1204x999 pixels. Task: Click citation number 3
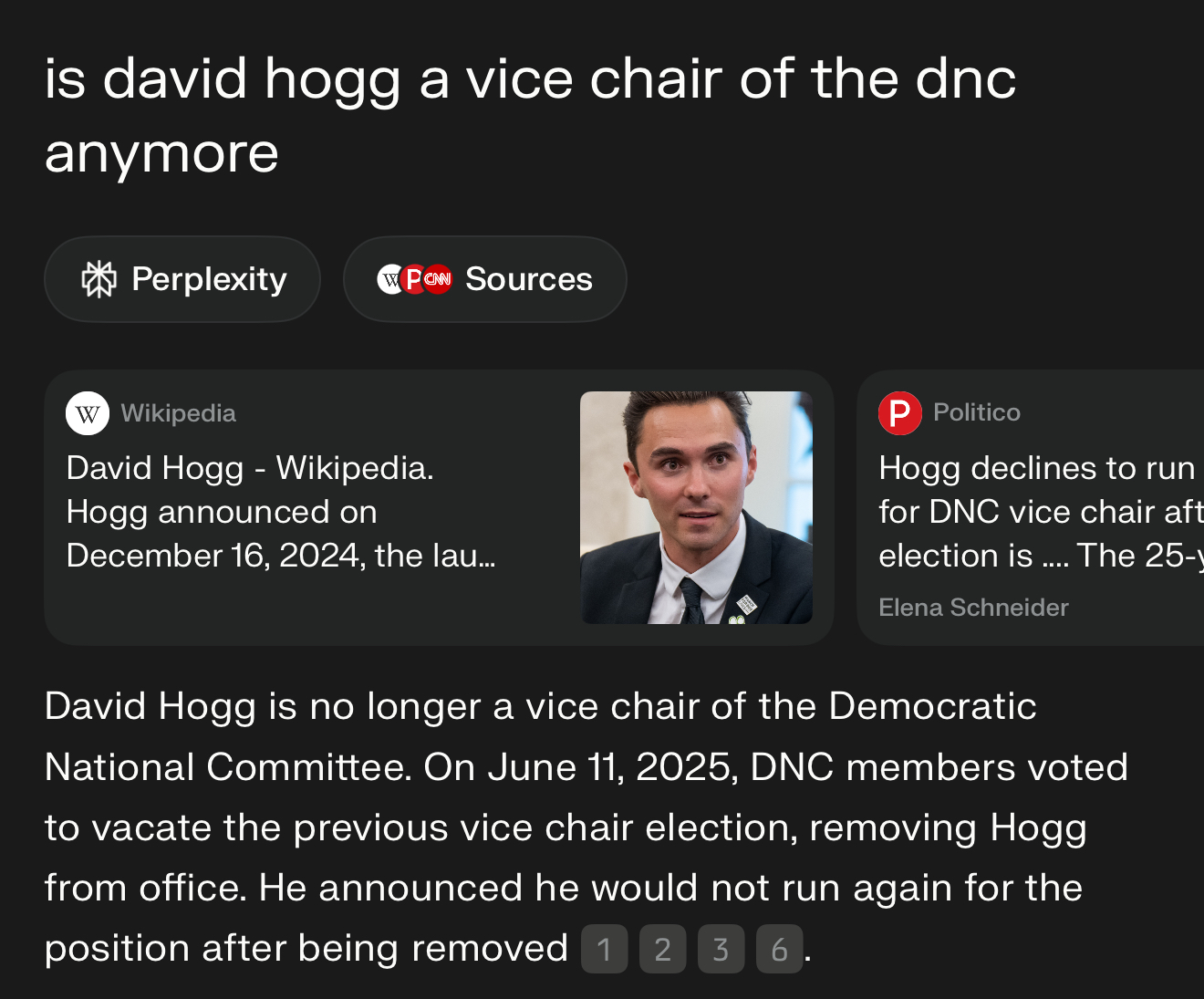(x=721, y=950)
